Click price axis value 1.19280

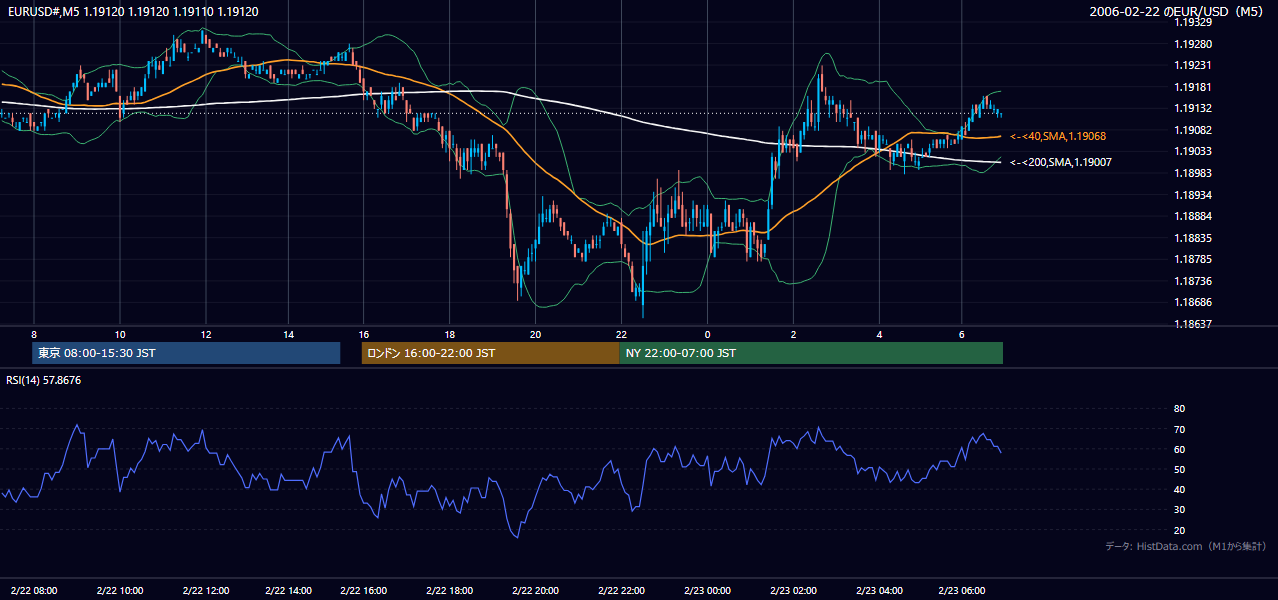1192,44
